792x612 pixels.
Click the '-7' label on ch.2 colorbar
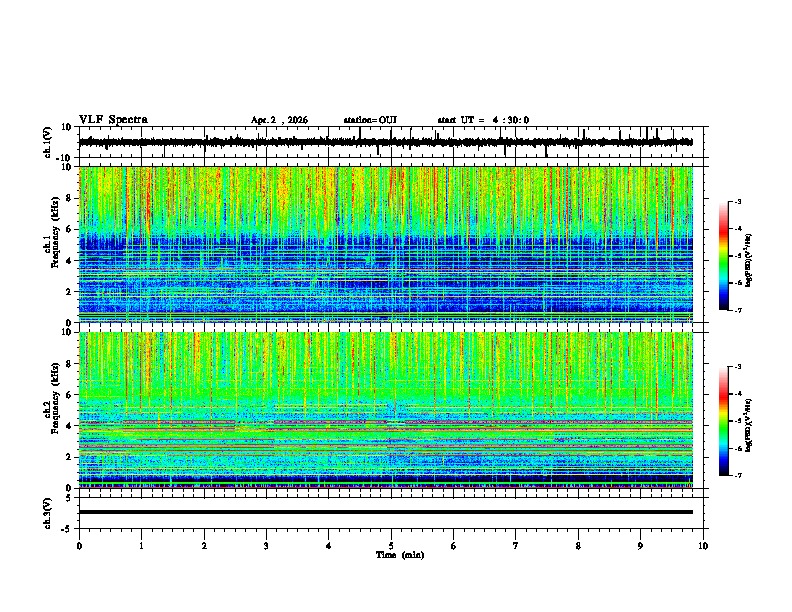[737, 475]
